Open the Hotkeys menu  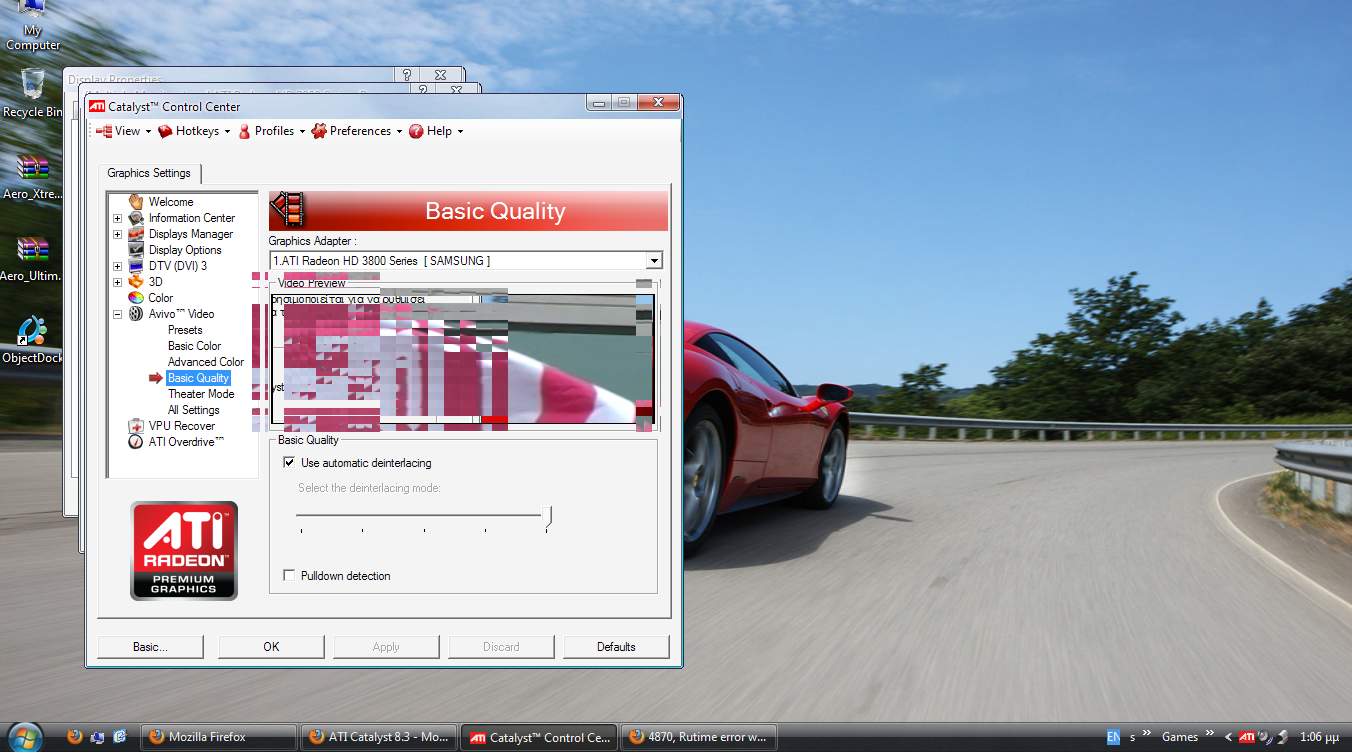coord(194,131)
